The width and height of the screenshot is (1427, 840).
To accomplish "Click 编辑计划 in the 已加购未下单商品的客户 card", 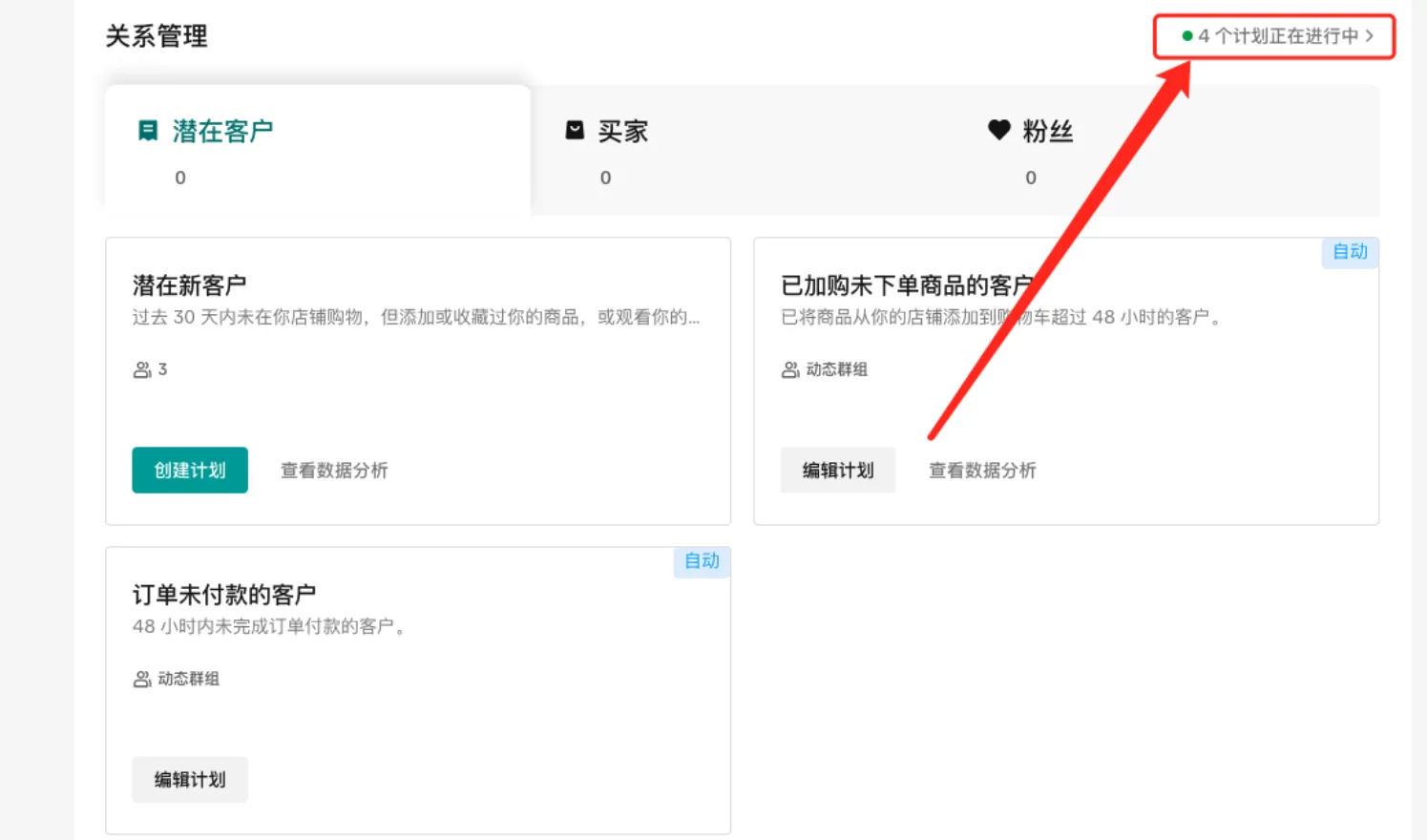I will pos(838,470).
